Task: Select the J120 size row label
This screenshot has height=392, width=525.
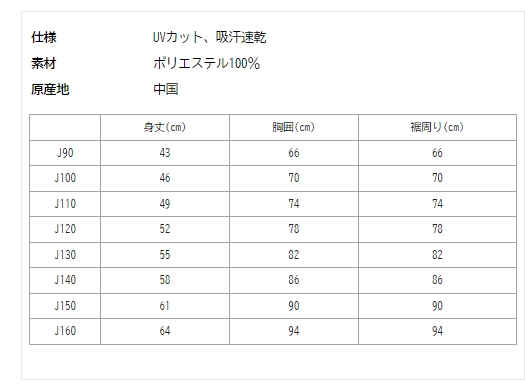Action: 65,229
